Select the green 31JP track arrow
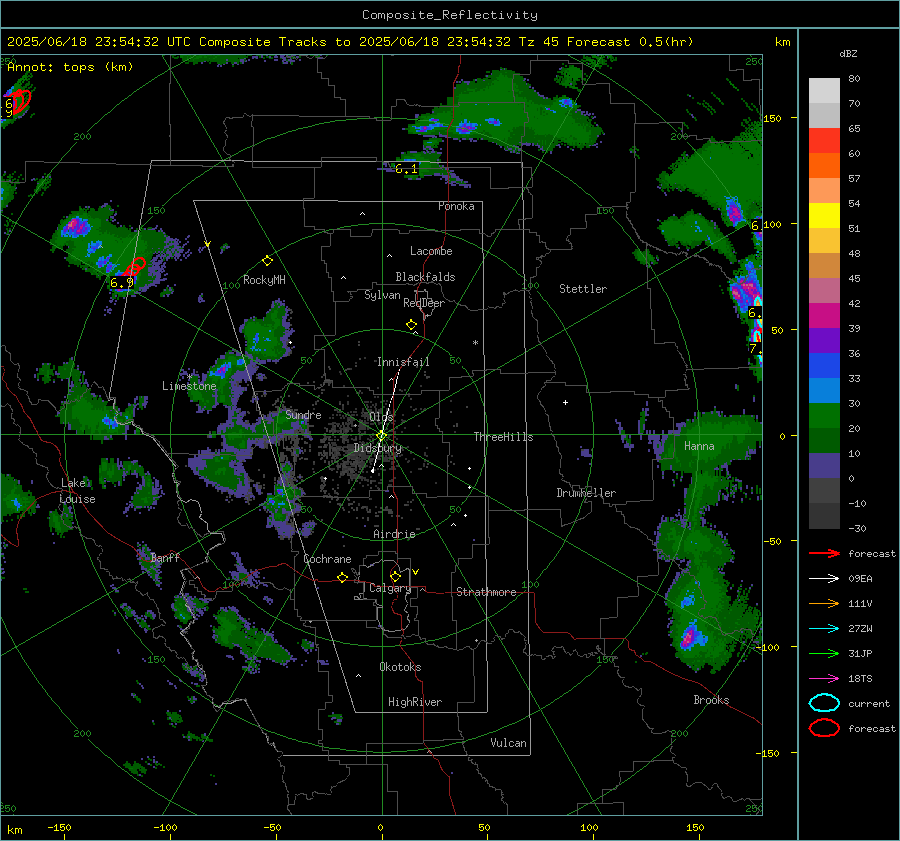 tap(824, 653)
